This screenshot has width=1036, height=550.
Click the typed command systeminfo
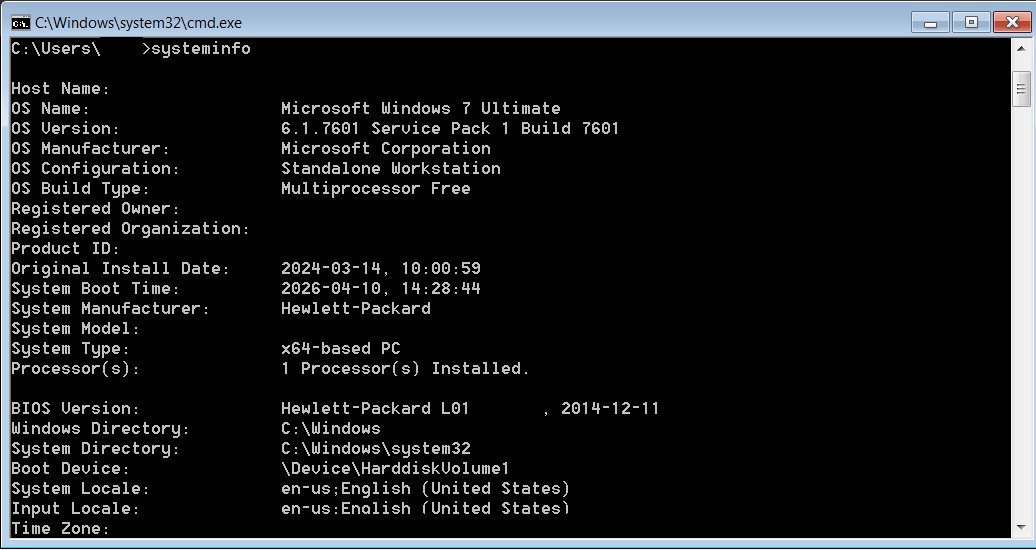point(201,49)
